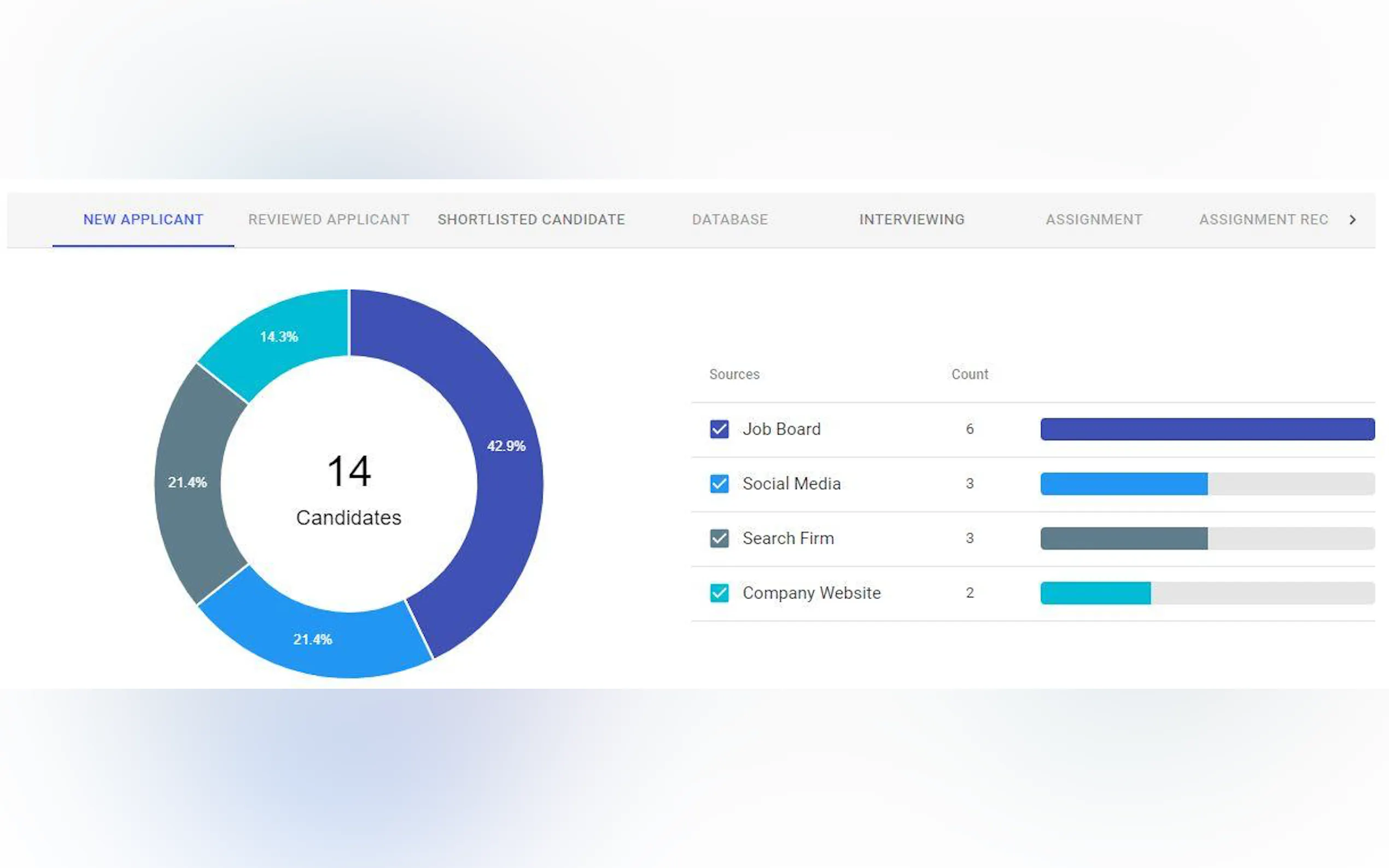Disable the Search Firm checkbox
The image size is (1389, 868).
click(x=719, y=538)
